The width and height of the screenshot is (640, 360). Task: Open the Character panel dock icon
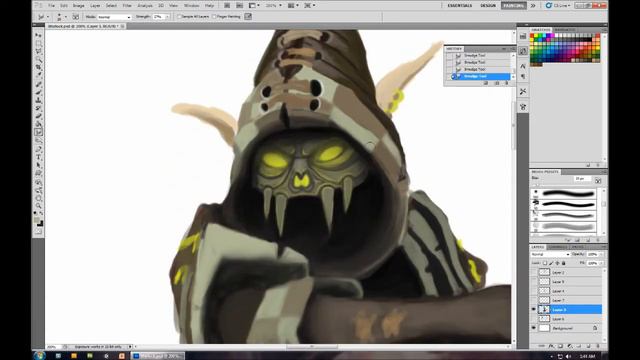point(523,66)
